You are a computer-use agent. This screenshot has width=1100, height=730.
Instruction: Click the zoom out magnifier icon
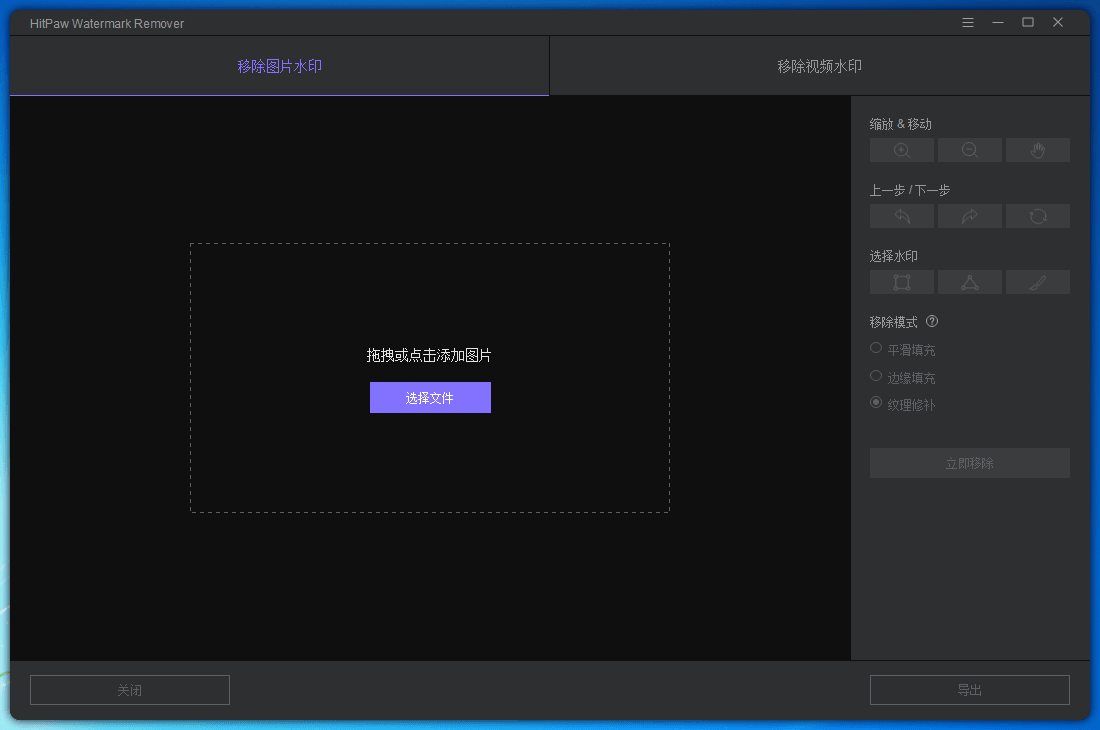click(969, 150)
